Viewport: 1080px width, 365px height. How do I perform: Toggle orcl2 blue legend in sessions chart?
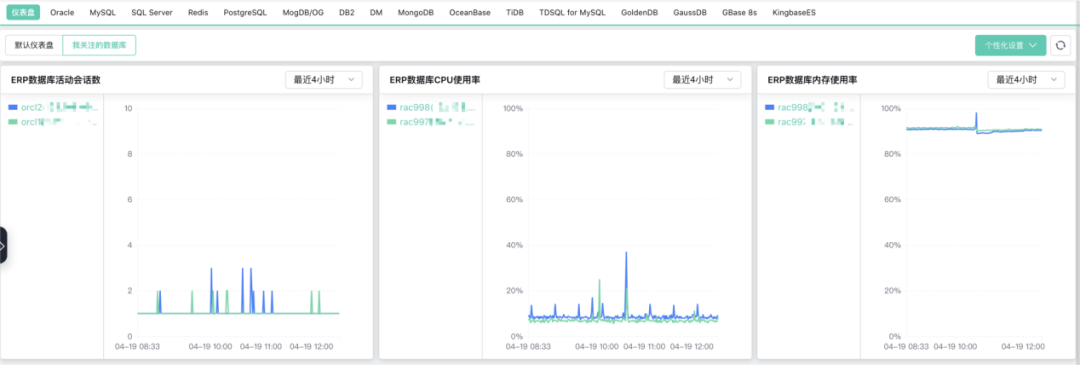coord(54,107)
